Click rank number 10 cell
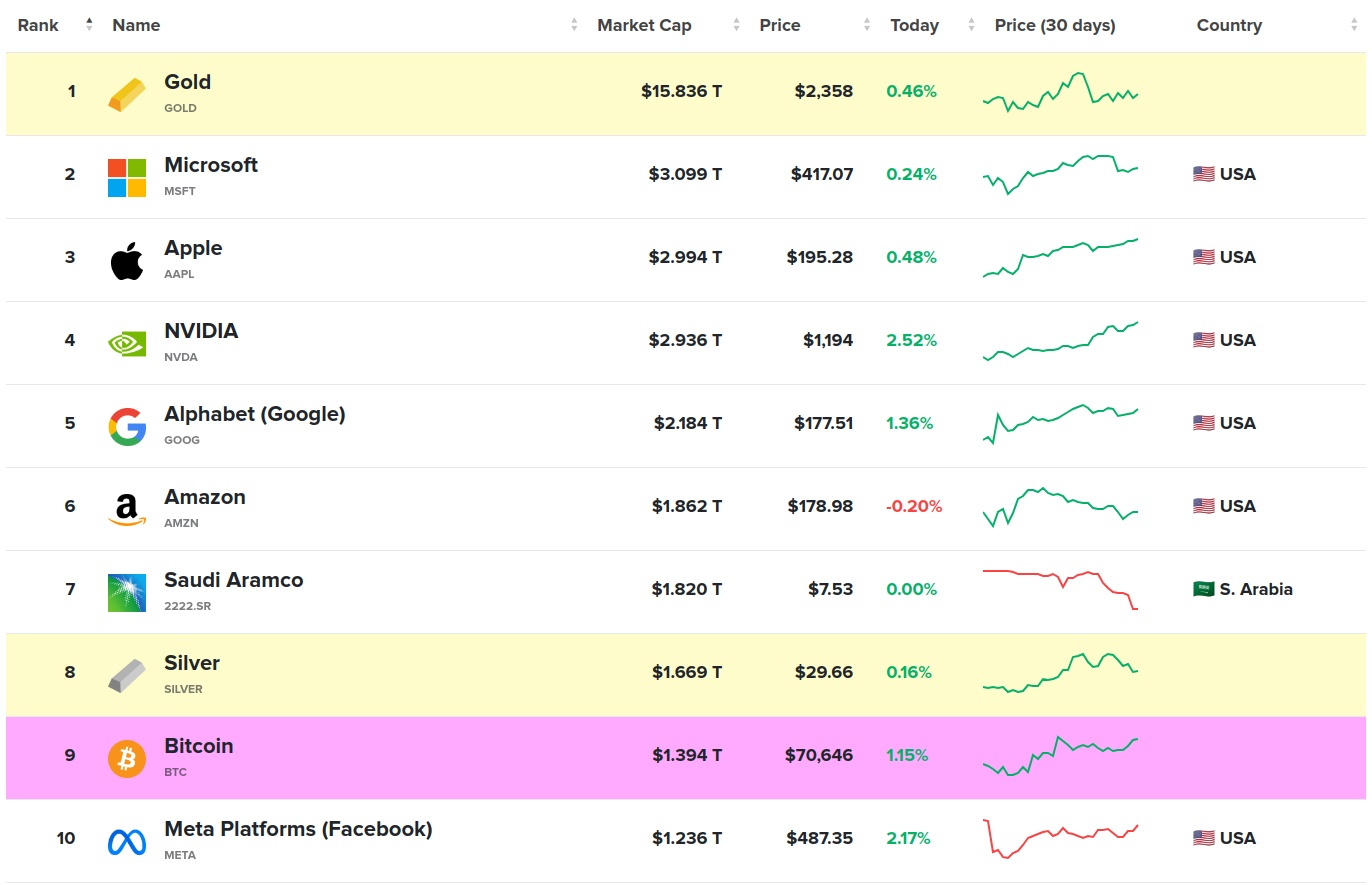This screenshot has height=885, width=1372. pyautogui.click(x=66, y=838)
